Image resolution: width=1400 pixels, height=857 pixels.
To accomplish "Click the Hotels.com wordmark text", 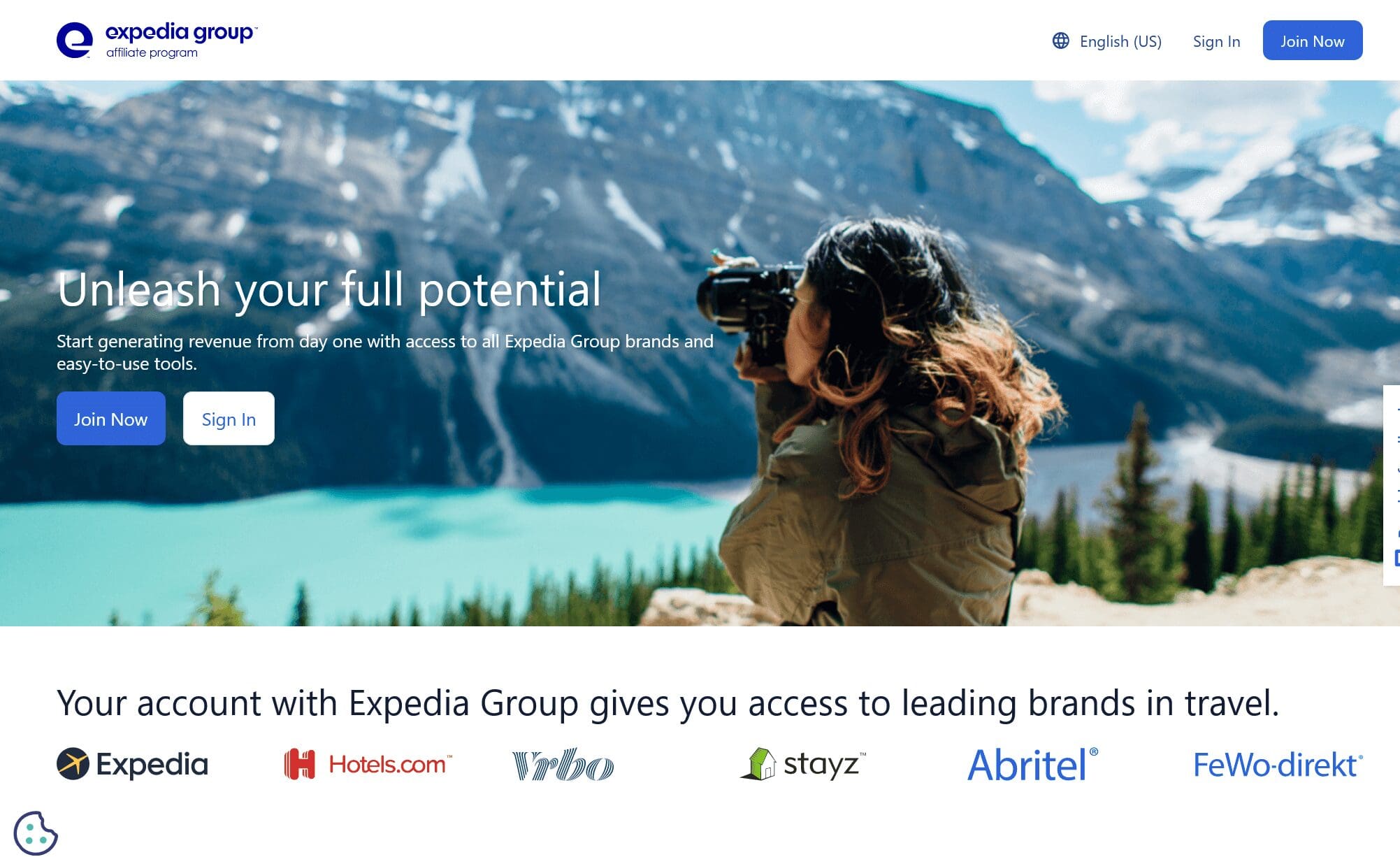I will coord(390,764).
